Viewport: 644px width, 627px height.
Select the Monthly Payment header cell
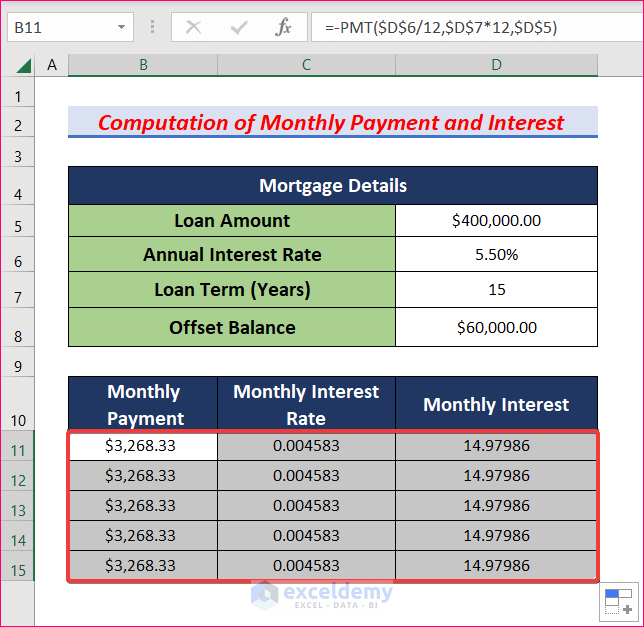(x=143, y=404)
